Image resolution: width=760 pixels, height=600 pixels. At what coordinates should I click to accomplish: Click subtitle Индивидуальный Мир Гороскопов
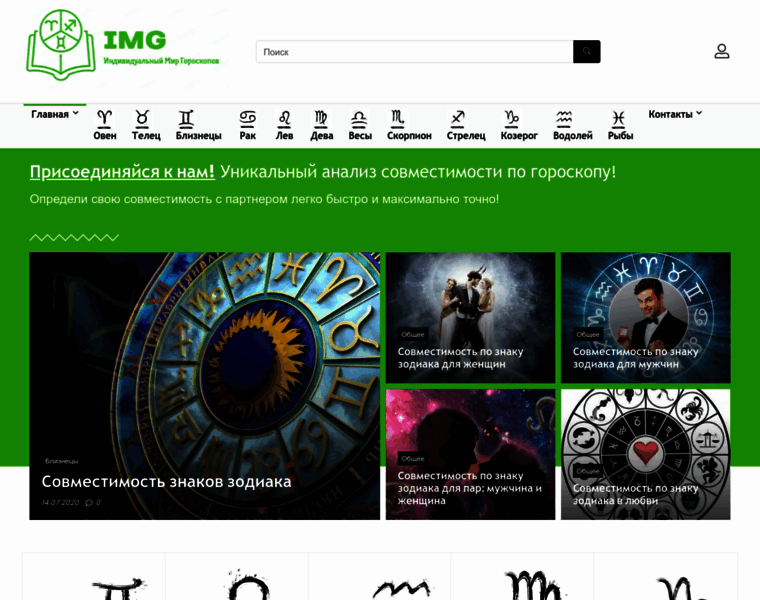tap(161, 61)
